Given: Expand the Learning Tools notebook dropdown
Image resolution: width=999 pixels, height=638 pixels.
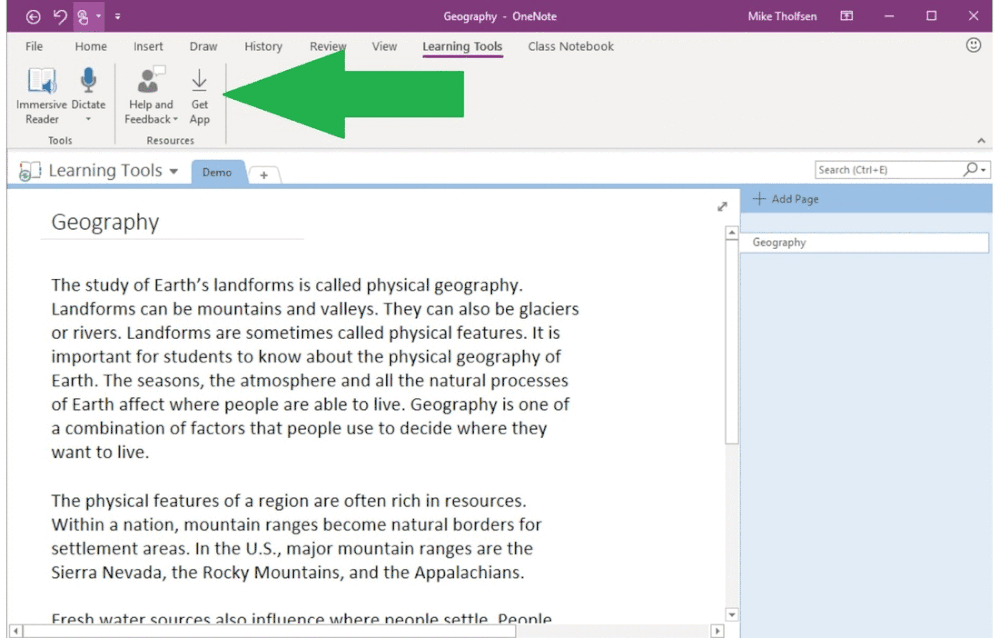Looking at the screenshot, I should tap(173, 171).
